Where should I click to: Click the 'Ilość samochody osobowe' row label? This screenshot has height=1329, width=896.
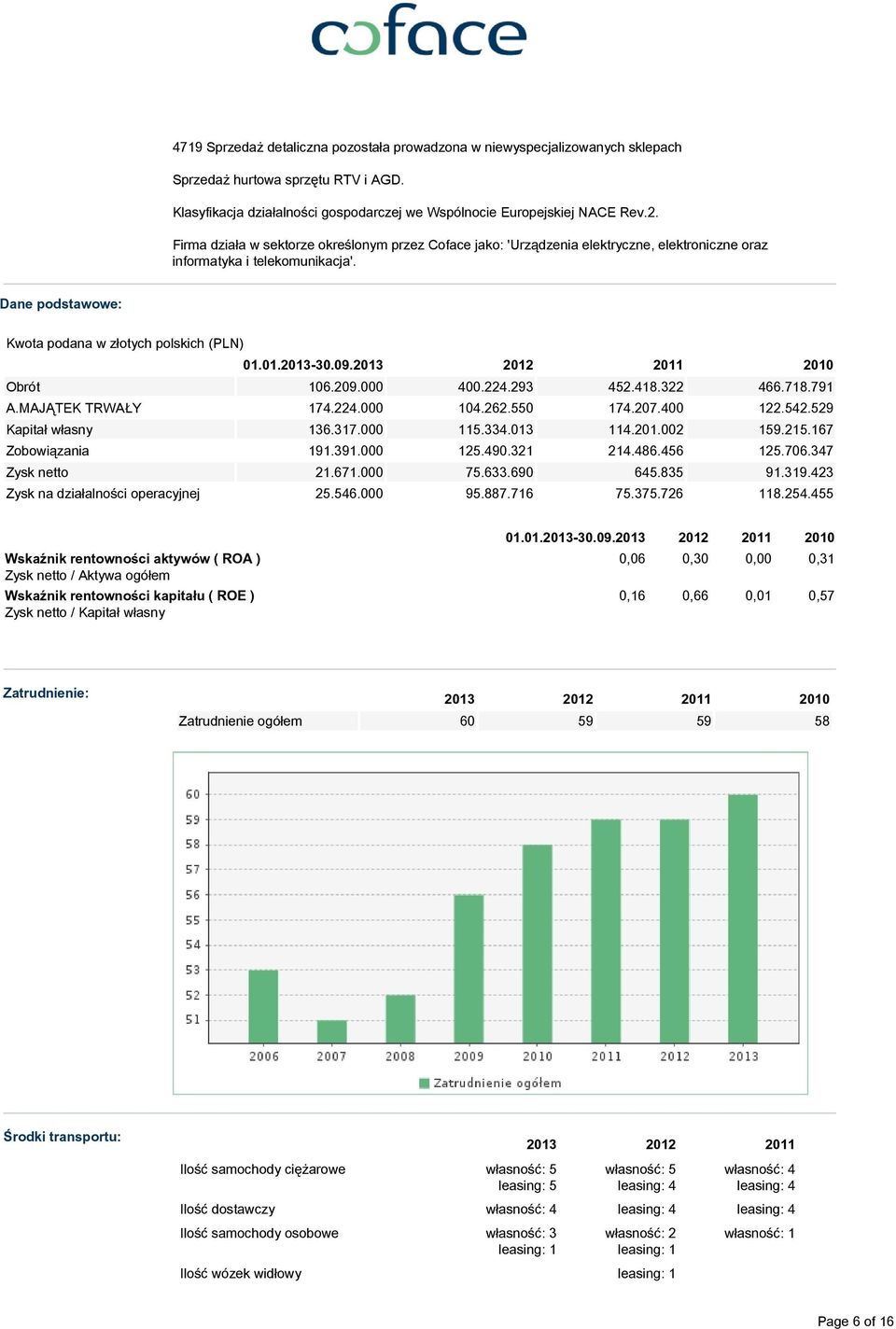coord(259,1233)
